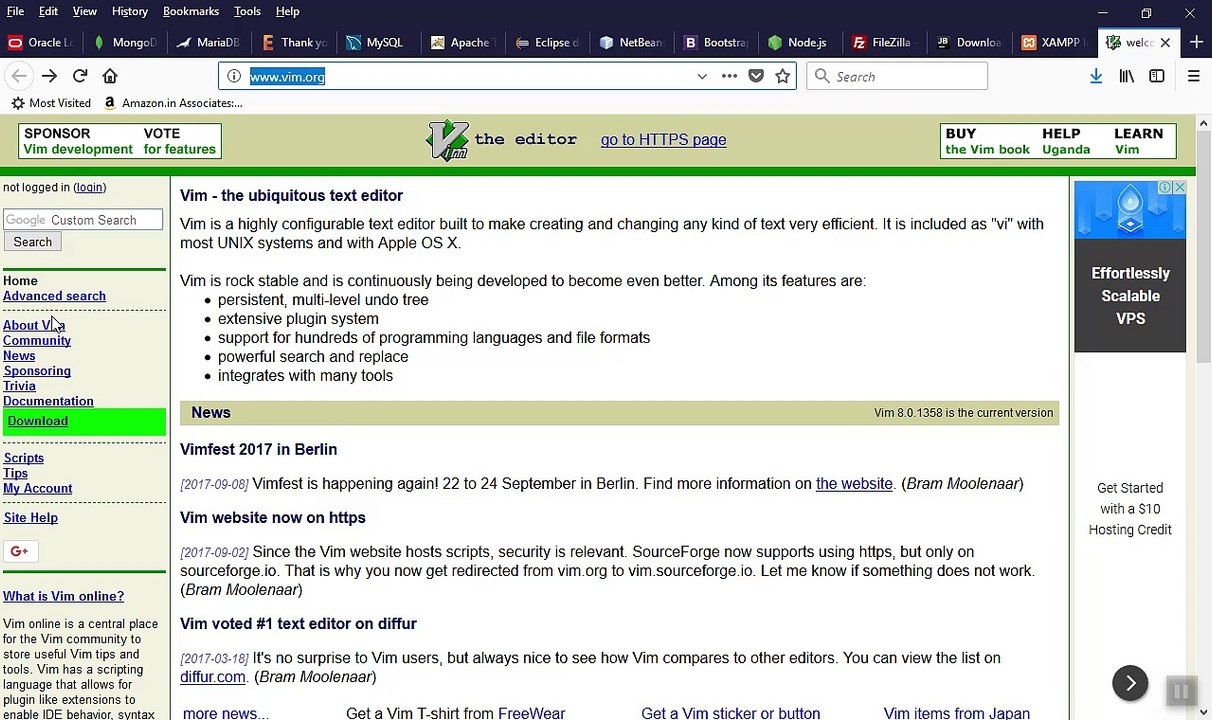This screenshot has width=1212, height=720.
Task: Click the browser Forward arrow
Action: coord(49,76)
